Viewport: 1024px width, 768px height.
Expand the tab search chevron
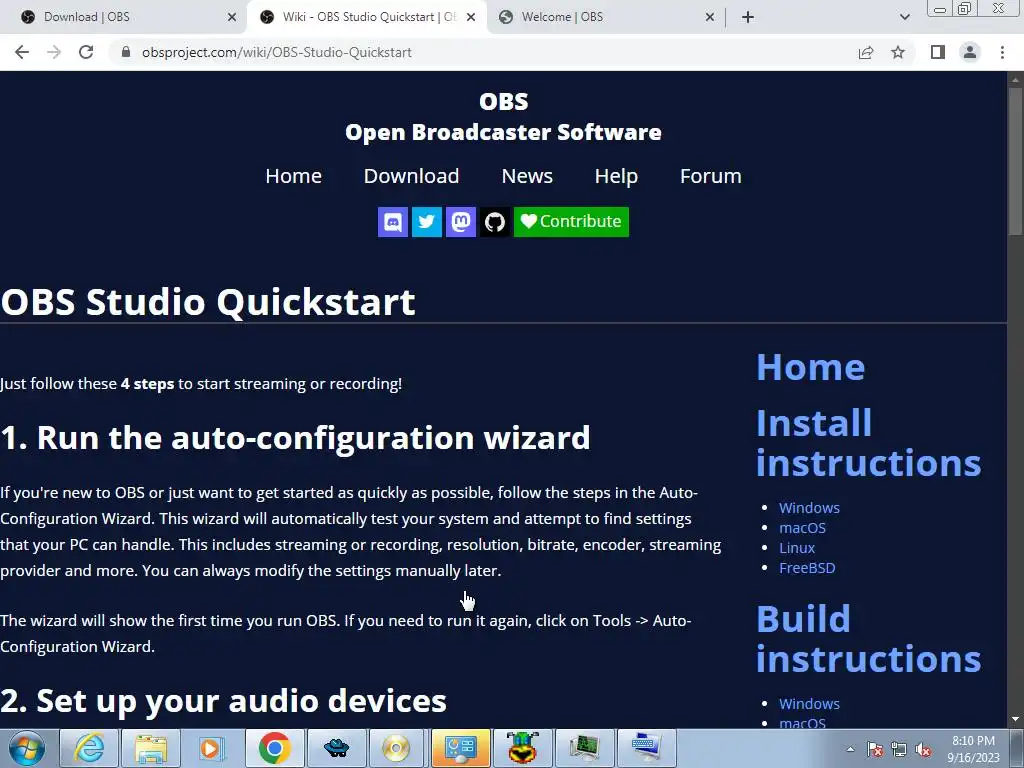[904, 17]
